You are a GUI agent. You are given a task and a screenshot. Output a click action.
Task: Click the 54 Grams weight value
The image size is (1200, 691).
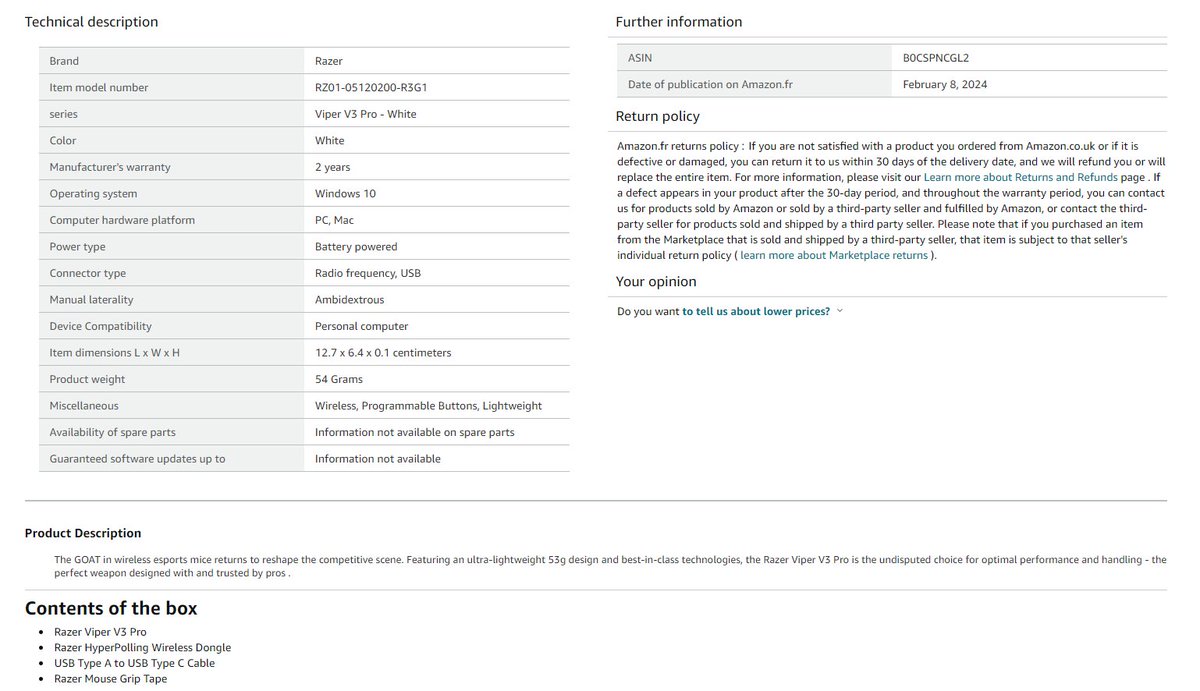coord(339,379)
